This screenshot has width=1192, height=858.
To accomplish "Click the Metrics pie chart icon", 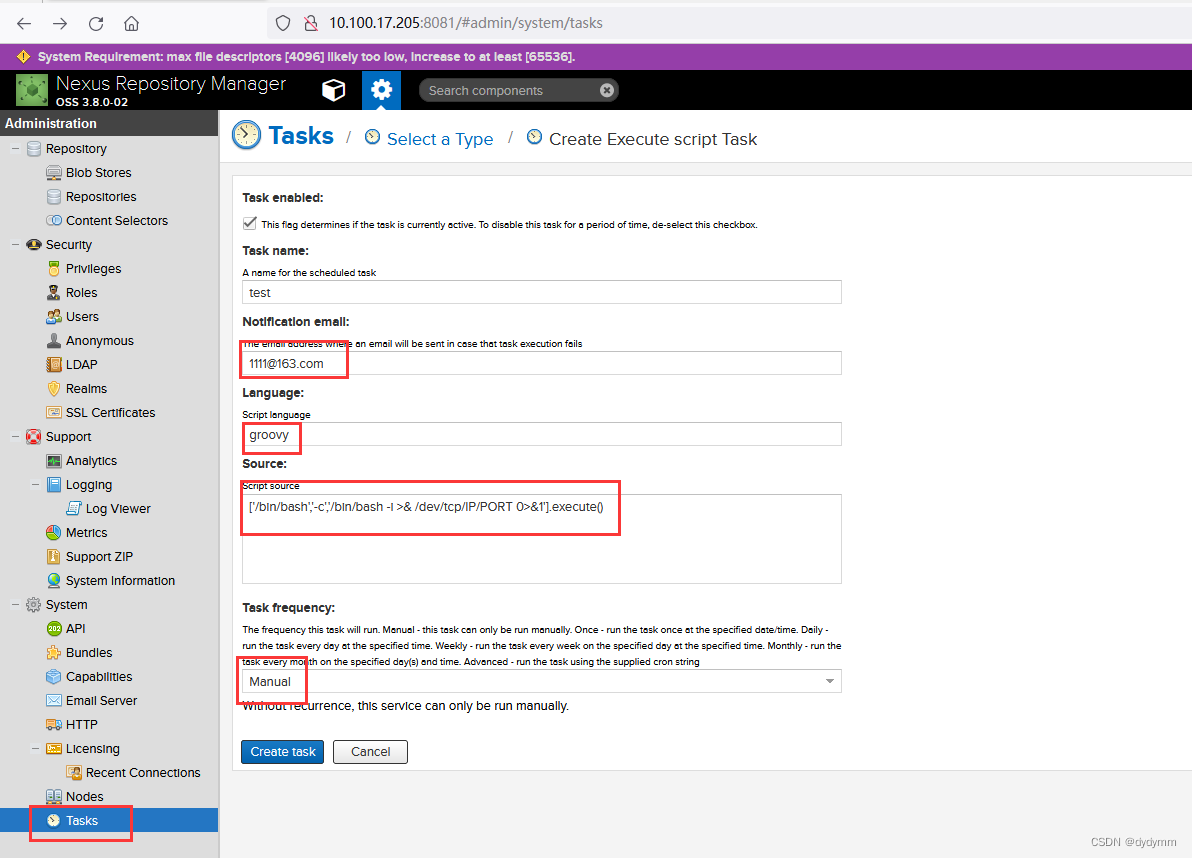I will coord(54,533).
